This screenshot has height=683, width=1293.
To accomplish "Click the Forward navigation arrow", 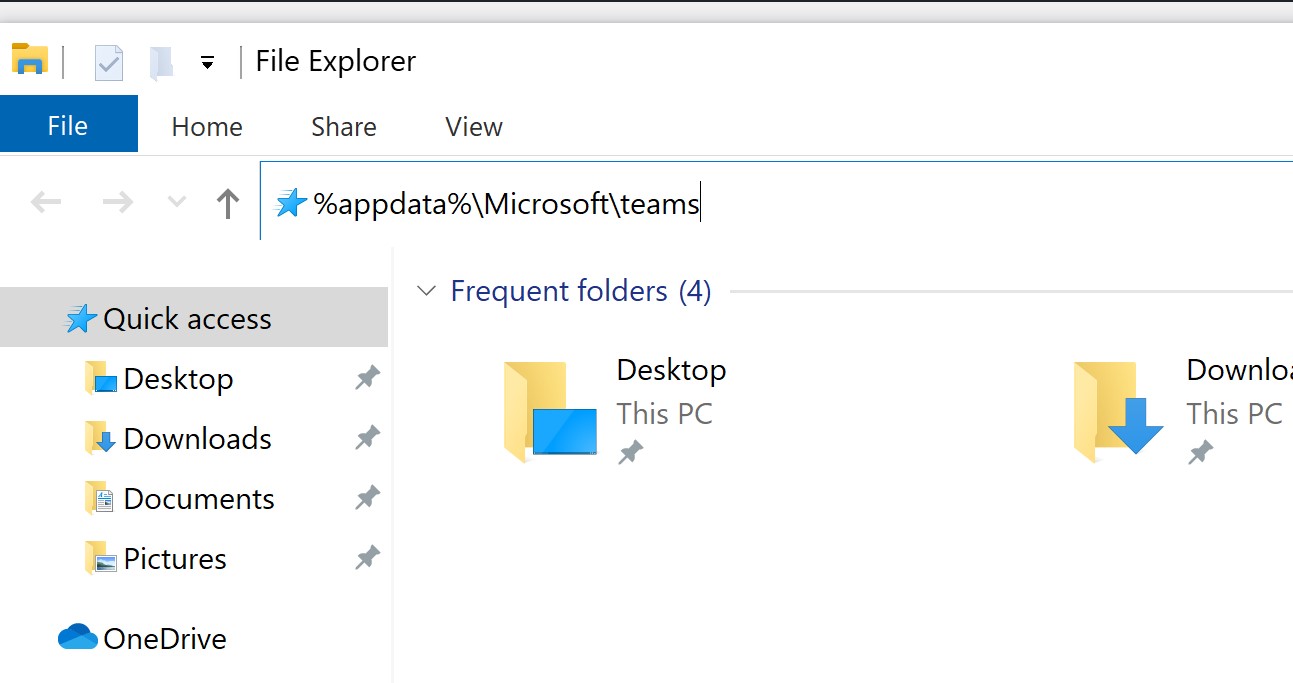I will coord(117,203).
